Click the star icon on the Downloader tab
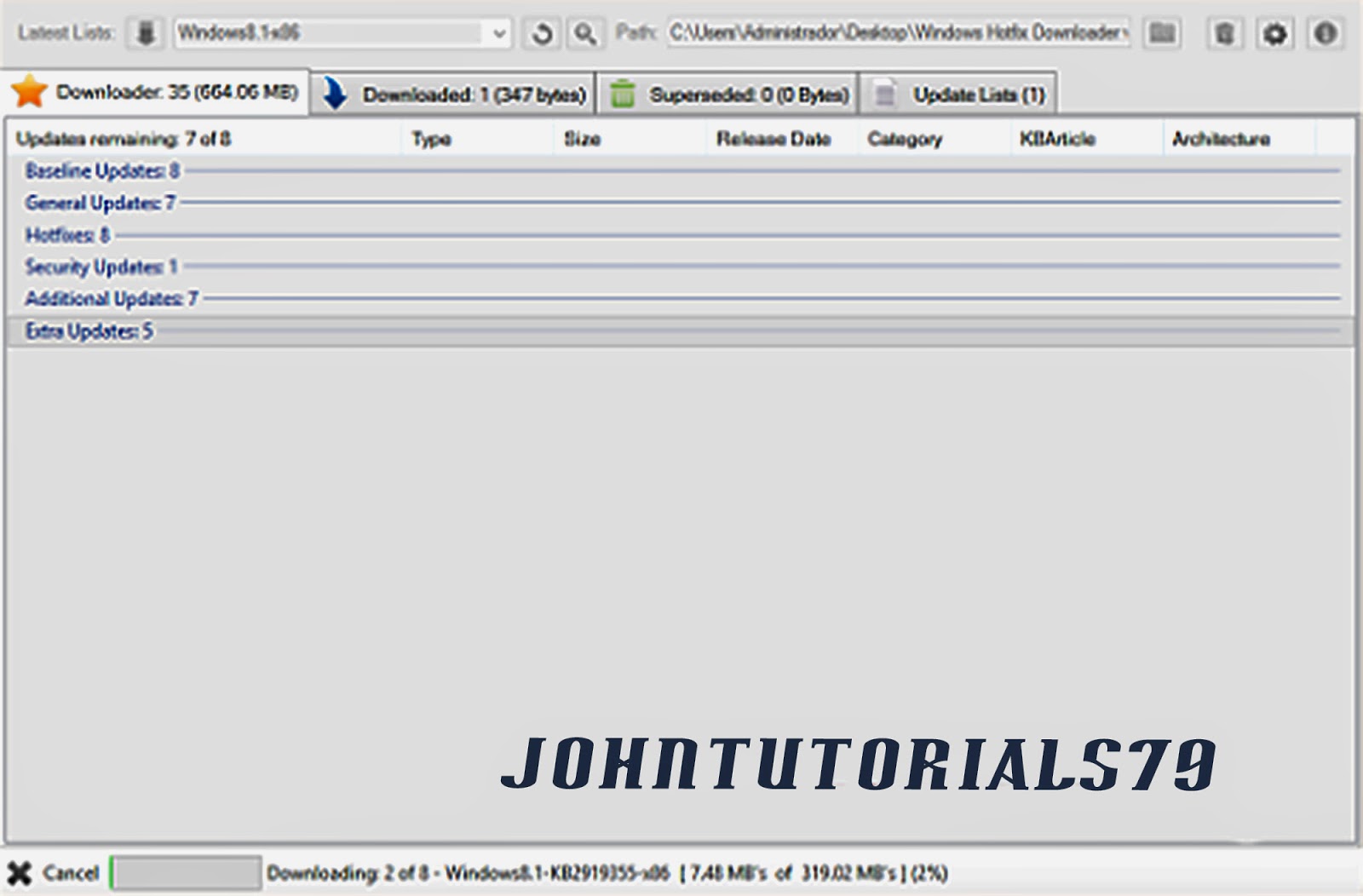This screenshot has height=896, width=1363. click(x=31, y=94)
